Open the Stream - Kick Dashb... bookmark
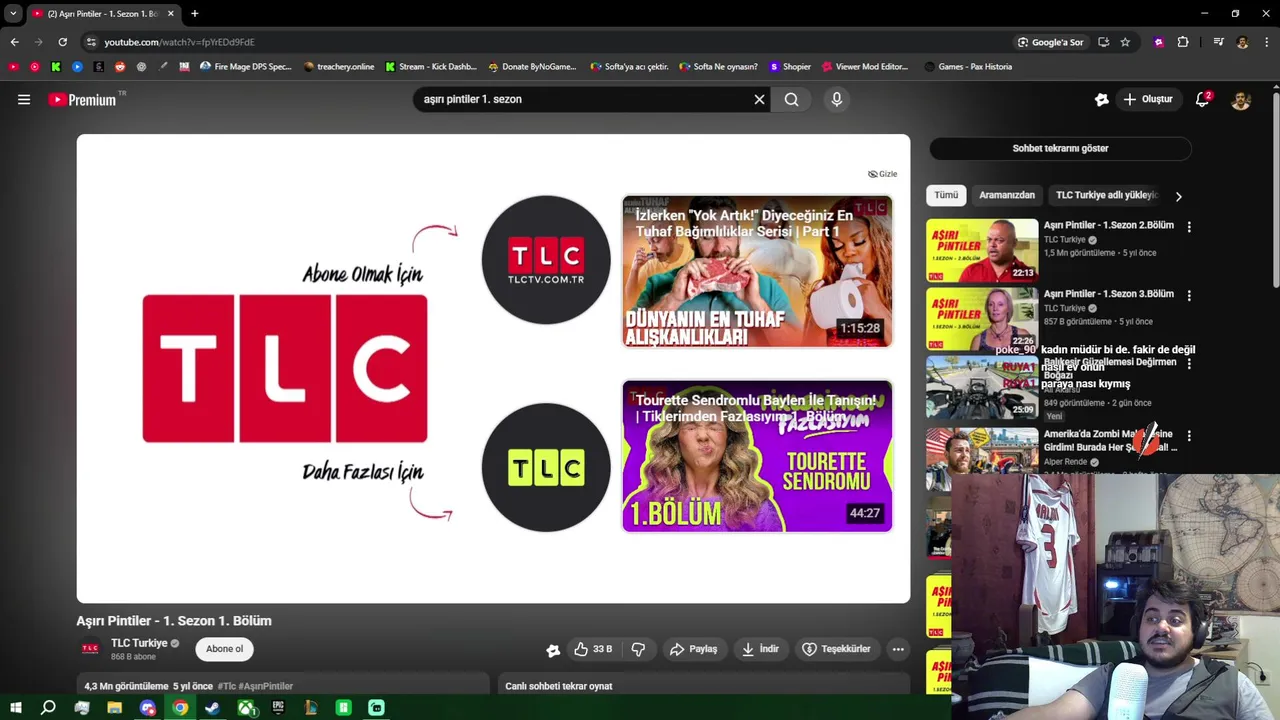This screenshot has height=720, width=1280. pyautogui.click(x=431, y=67)
